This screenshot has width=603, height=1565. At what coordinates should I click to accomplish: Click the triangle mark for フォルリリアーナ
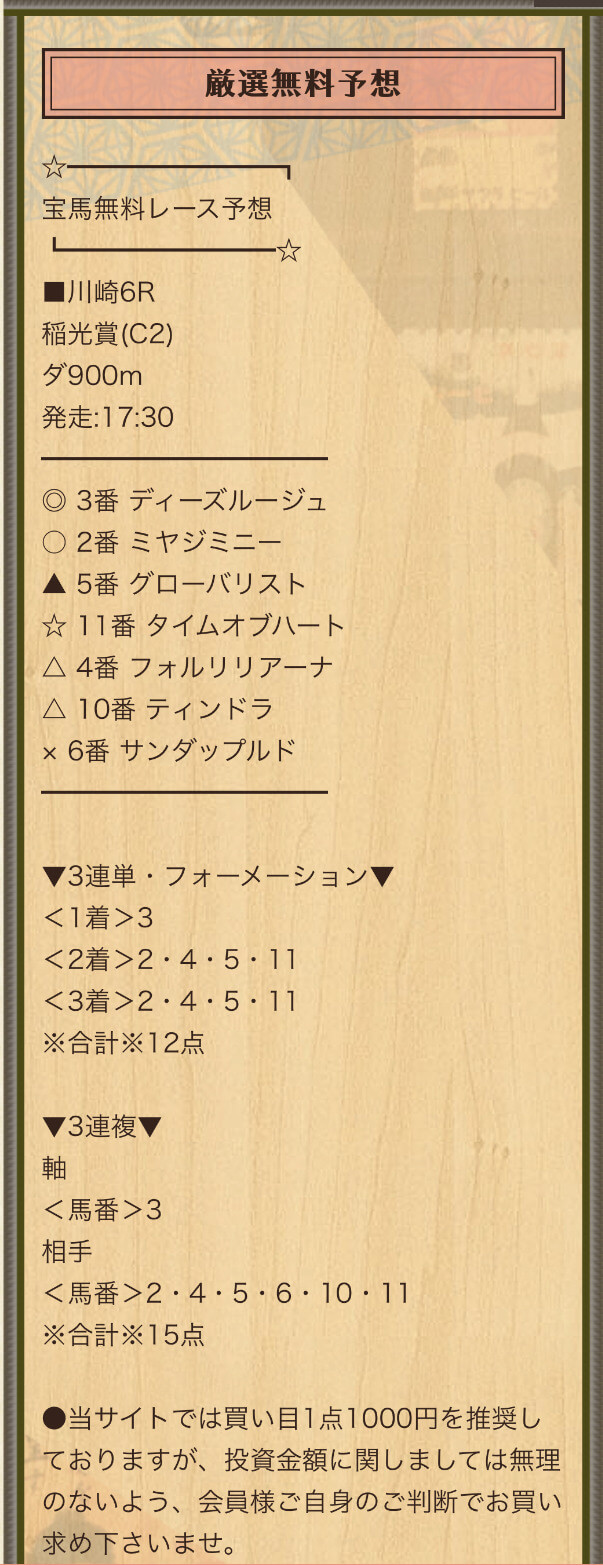54,667
